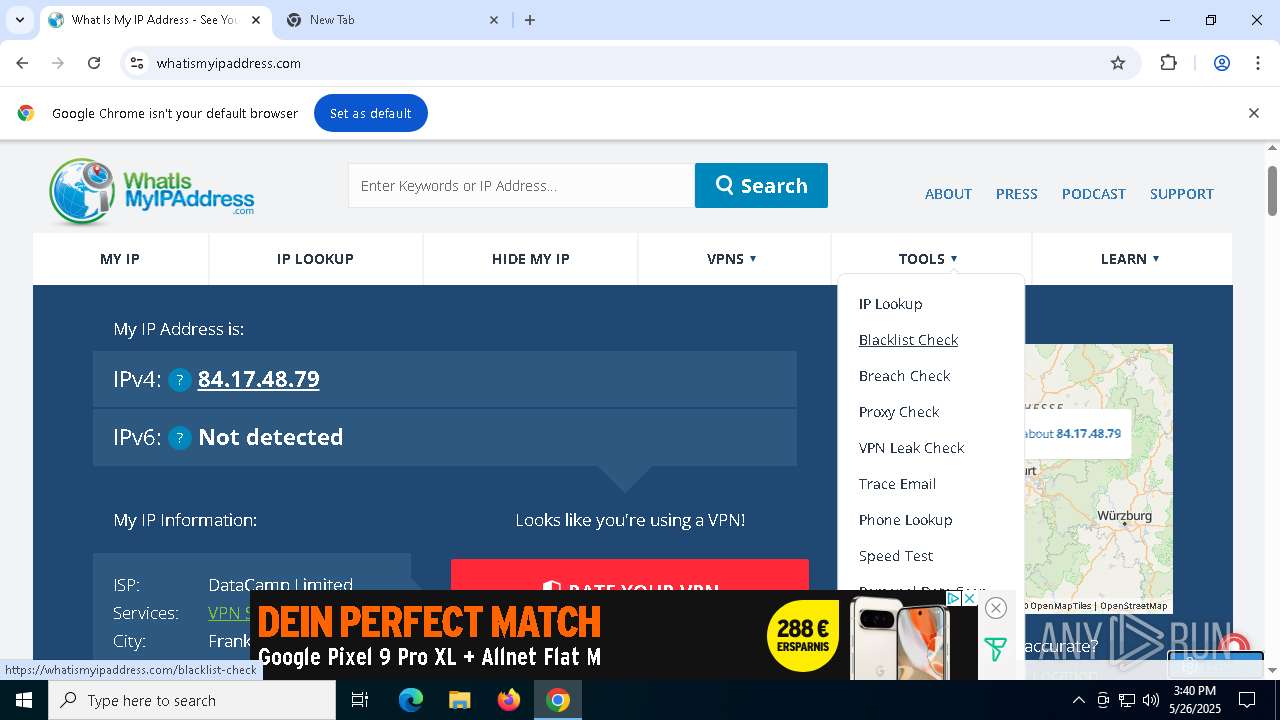Reload the page with the refresh icon
The height and width of the screenshot is (720, 1280).
pos(94,63)
